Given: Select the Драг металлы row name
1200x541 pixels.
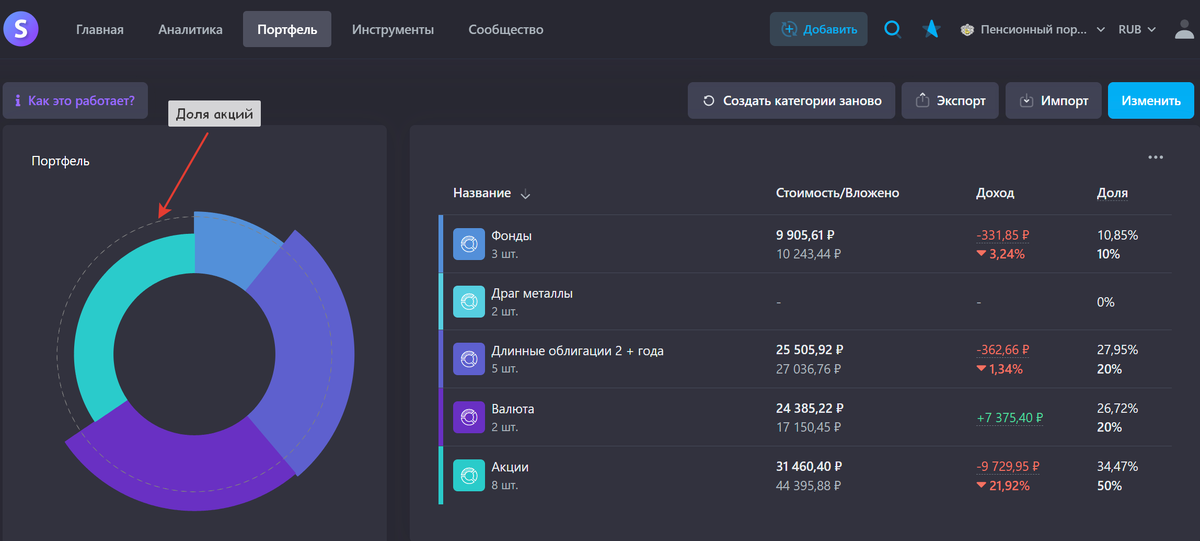Looking at the screenshot, I should 532,293.
